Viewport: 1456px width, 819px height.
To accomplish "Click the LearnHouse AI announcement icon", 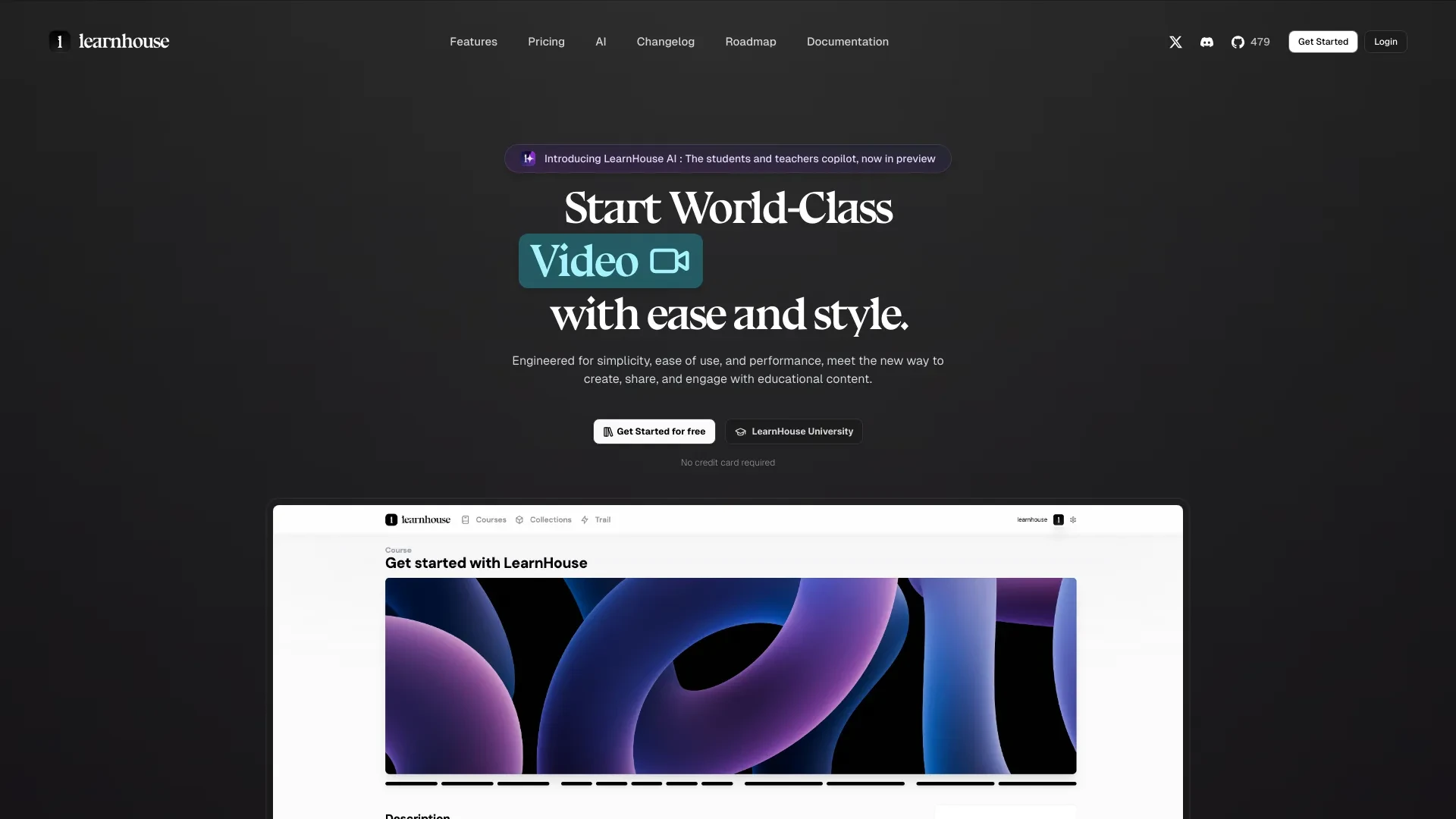I will (x=528, y=158).
